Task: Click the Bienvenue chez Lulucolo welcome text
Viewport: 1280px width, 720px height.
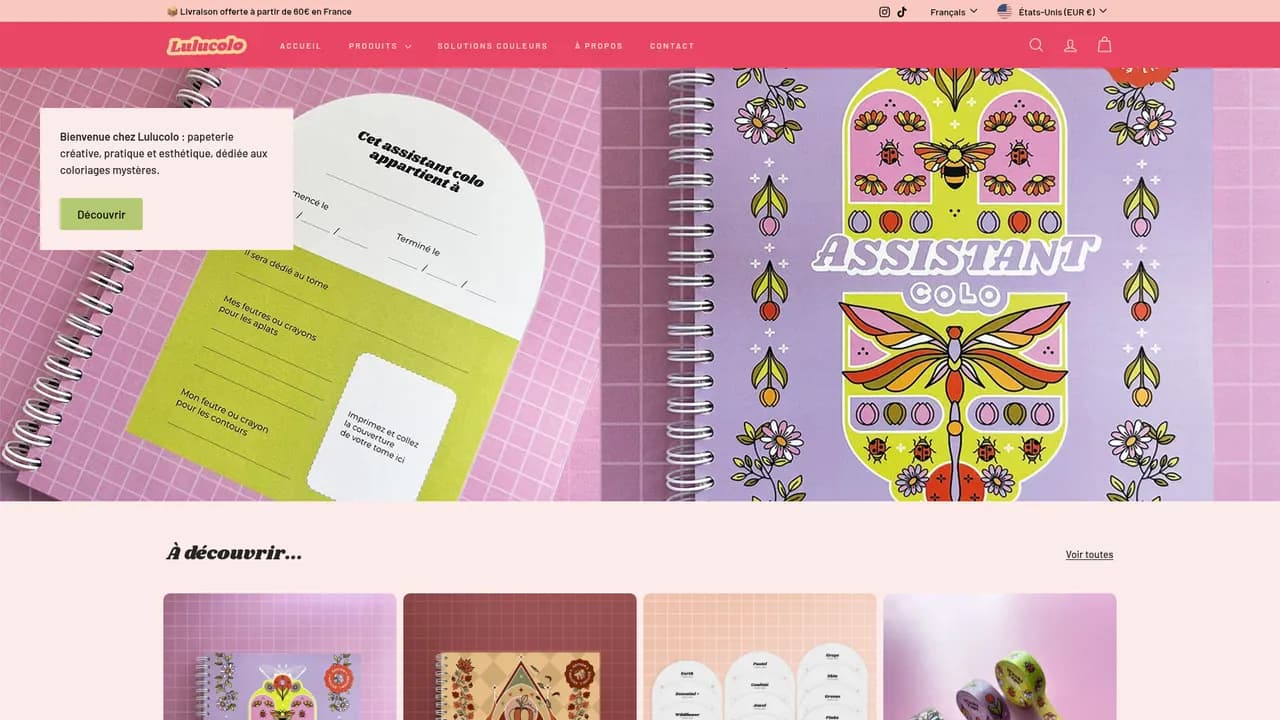Action: click(164, 153)
